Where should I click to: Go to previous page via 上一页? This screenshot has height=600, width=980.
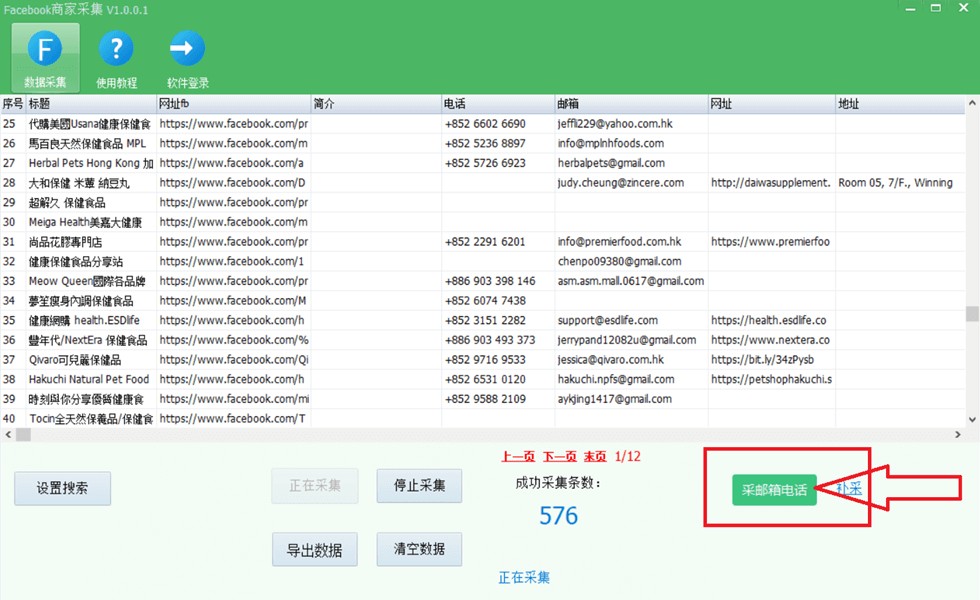click(x=518, y=456)
